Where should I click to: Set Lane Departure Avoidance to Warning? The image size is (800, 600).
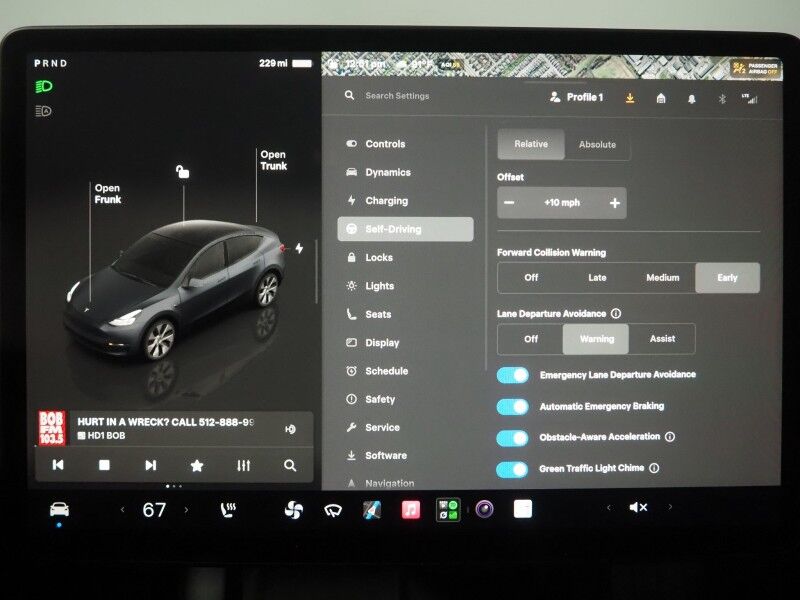tap(596, 339)
